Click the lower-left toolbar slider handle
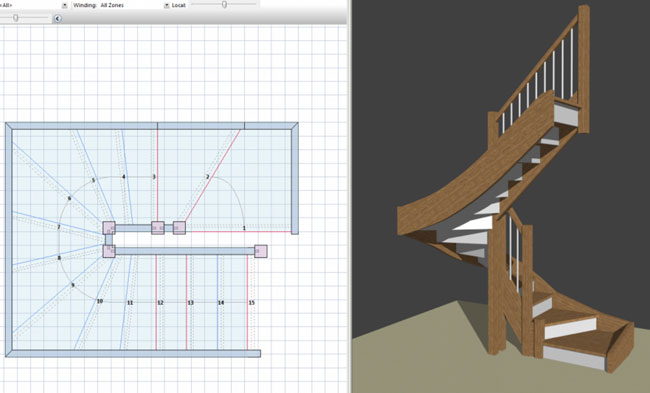Viewport: 650px width, 393px height. point(16,18)
